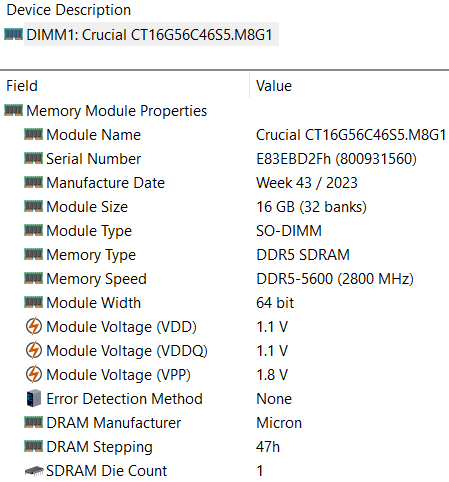This screenshot has width=449, height=482.
Task: Click the Module Voltage (VDD) lightning icon
Action: click(x=34, y=326)
